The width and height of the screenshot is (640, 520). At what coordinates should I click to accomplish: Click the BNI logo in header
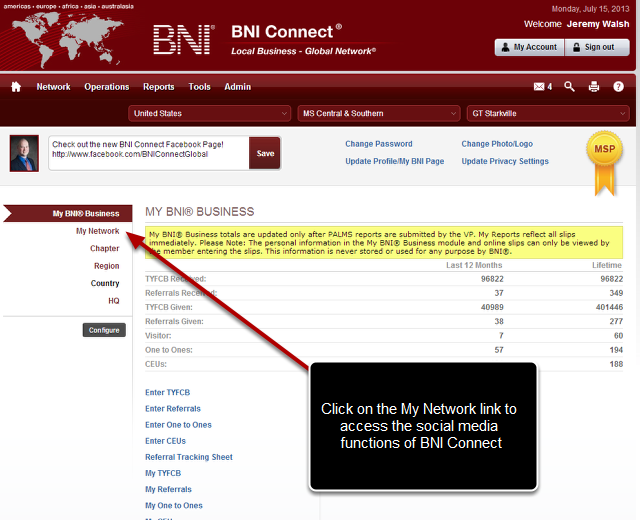tap(183, 39)
